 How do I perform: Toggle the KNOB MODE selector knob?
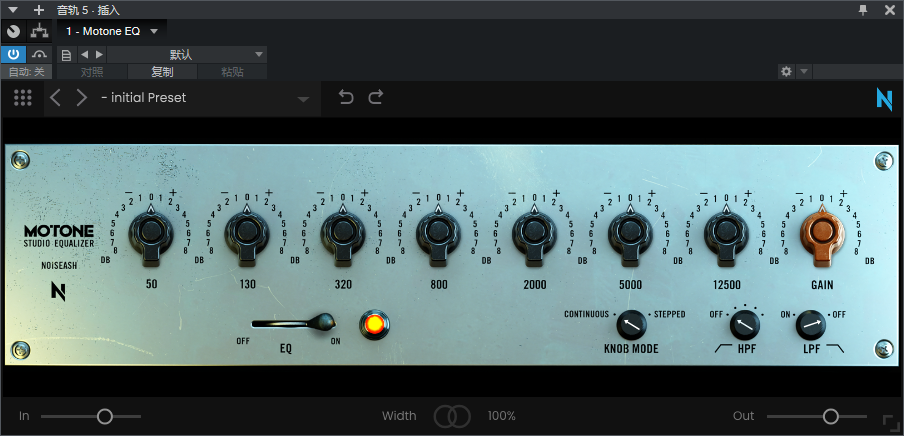point(631,325)
